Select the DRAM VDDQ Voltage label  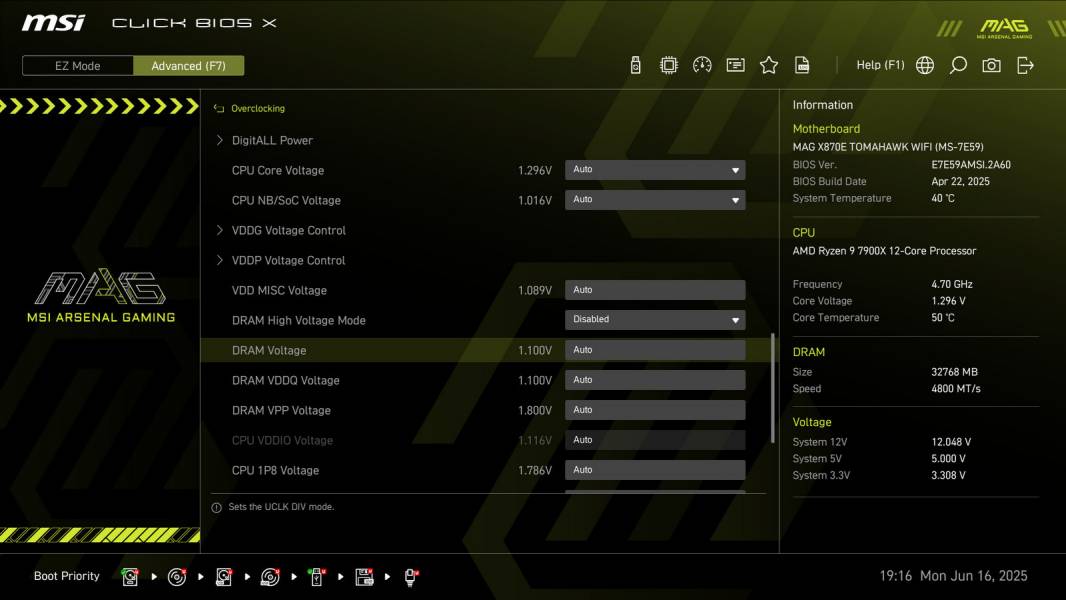click(286, 381)
